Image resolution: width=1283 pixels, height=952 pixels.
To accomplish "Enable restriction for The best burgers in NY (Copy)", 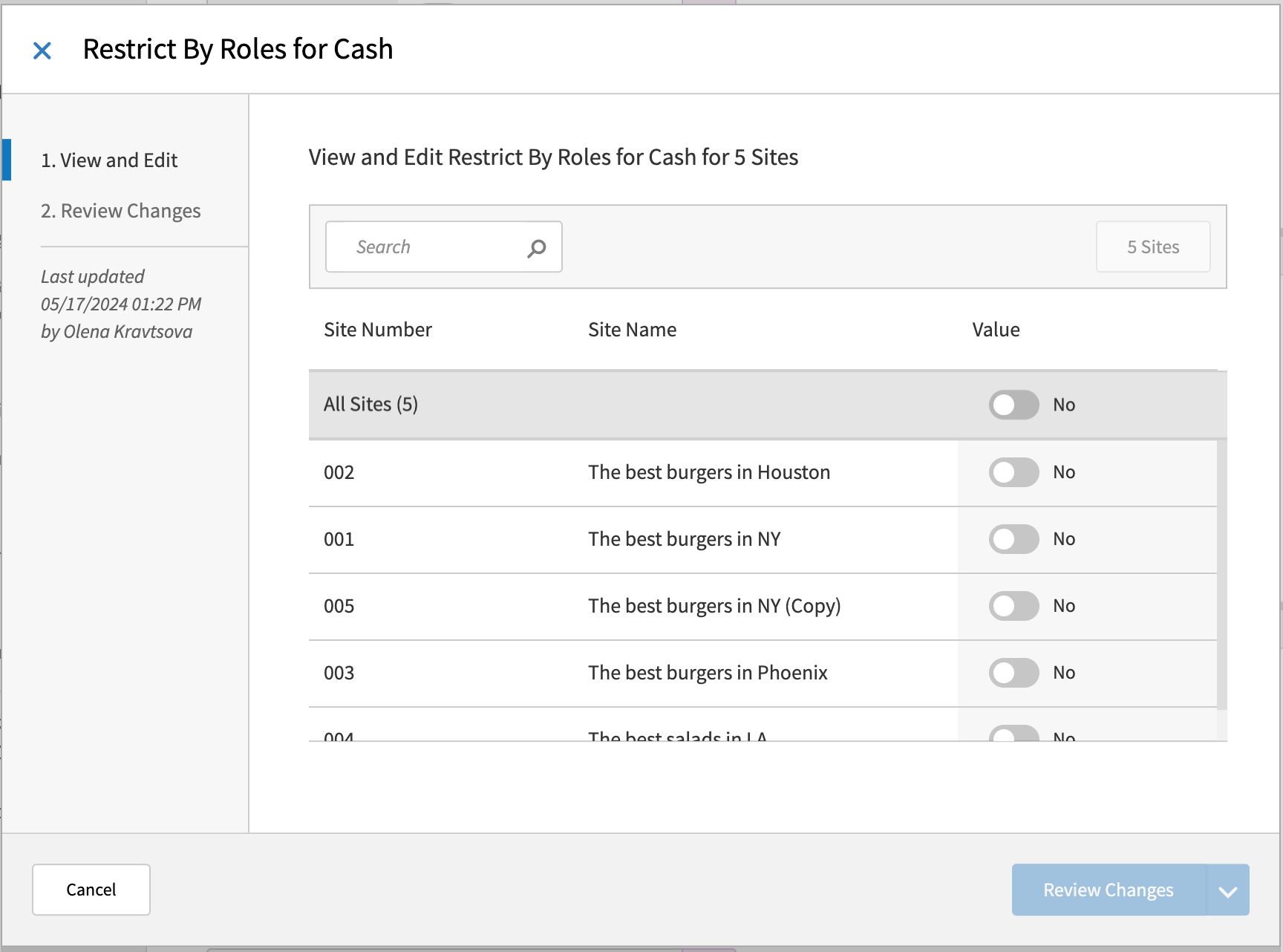I will click(1013, 606).
